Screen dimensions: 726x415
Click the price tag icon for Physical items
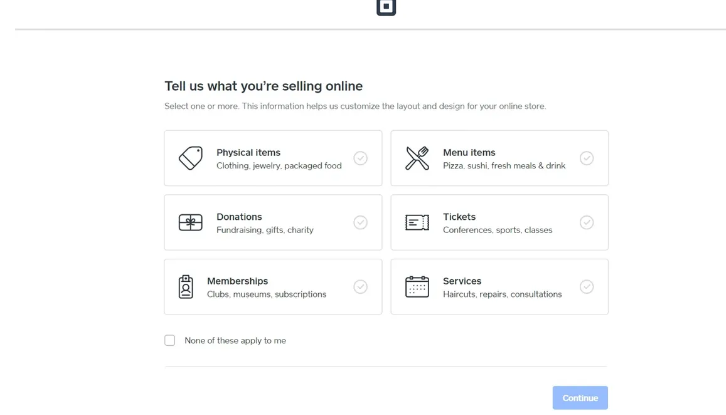point(191,158)
